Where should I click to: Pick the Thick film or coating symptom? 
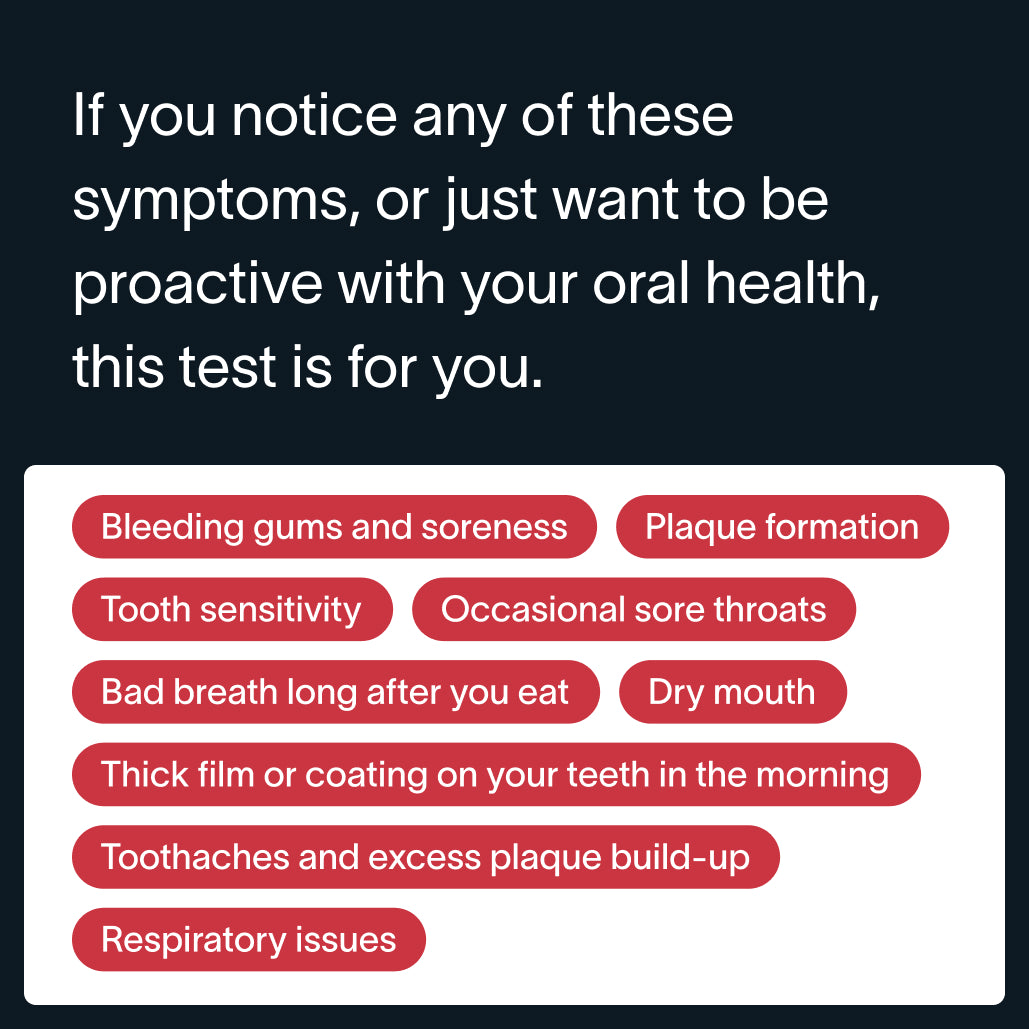point(495,774)
